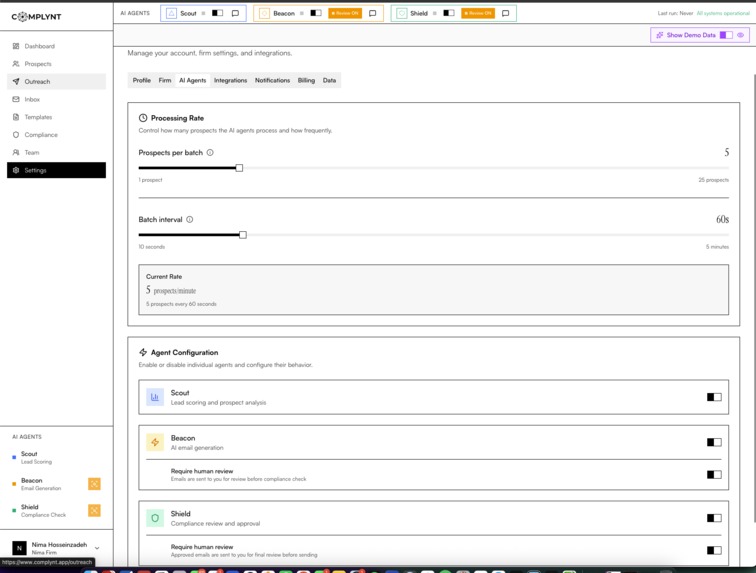Select Settings in the sidebar
Viewport: 756px width, 573px height.
coord(56,170)
